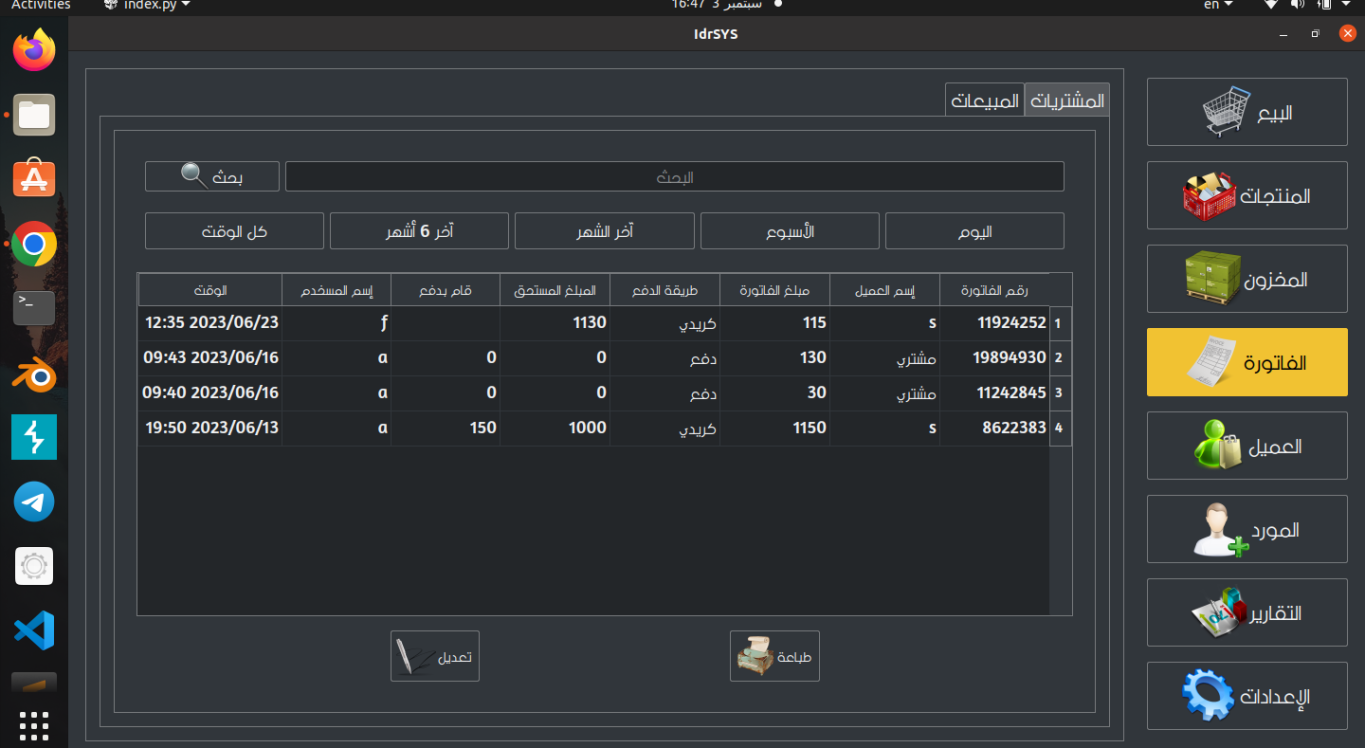
Task: Click timestamp 19:50 2023/06/13
Action: pyautogui.click(x=210, y=428)
